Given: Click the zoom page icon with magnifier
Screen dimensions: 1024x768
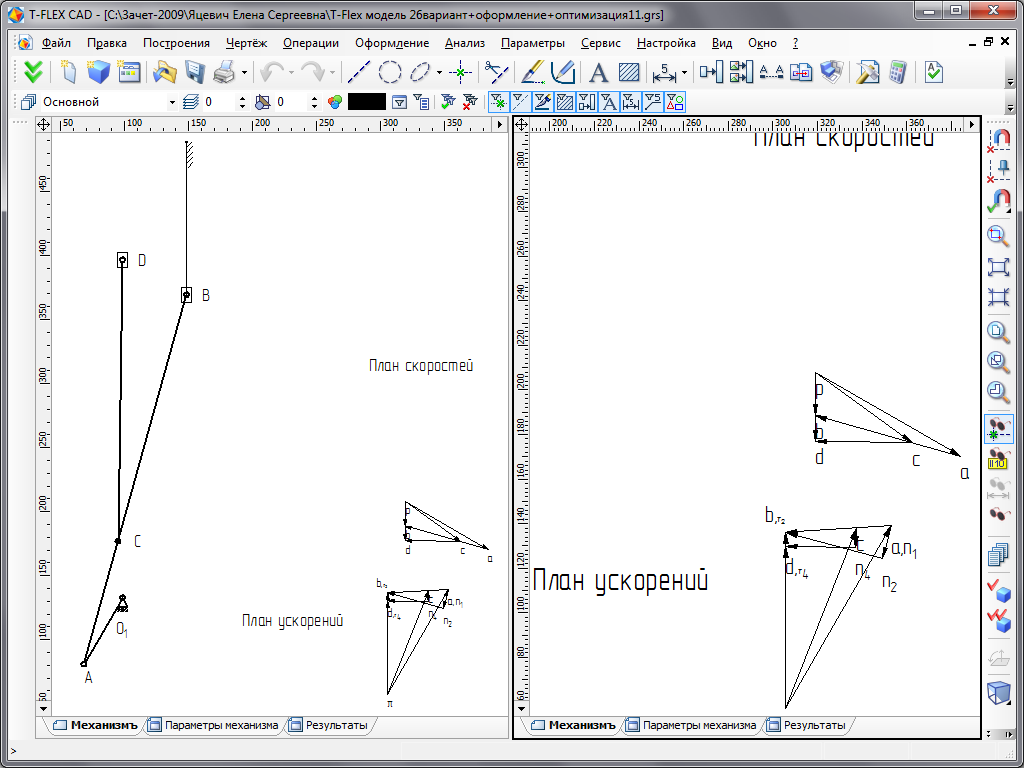Looking at the screenshot, I should pyautogui.click(x=998, y=330).
